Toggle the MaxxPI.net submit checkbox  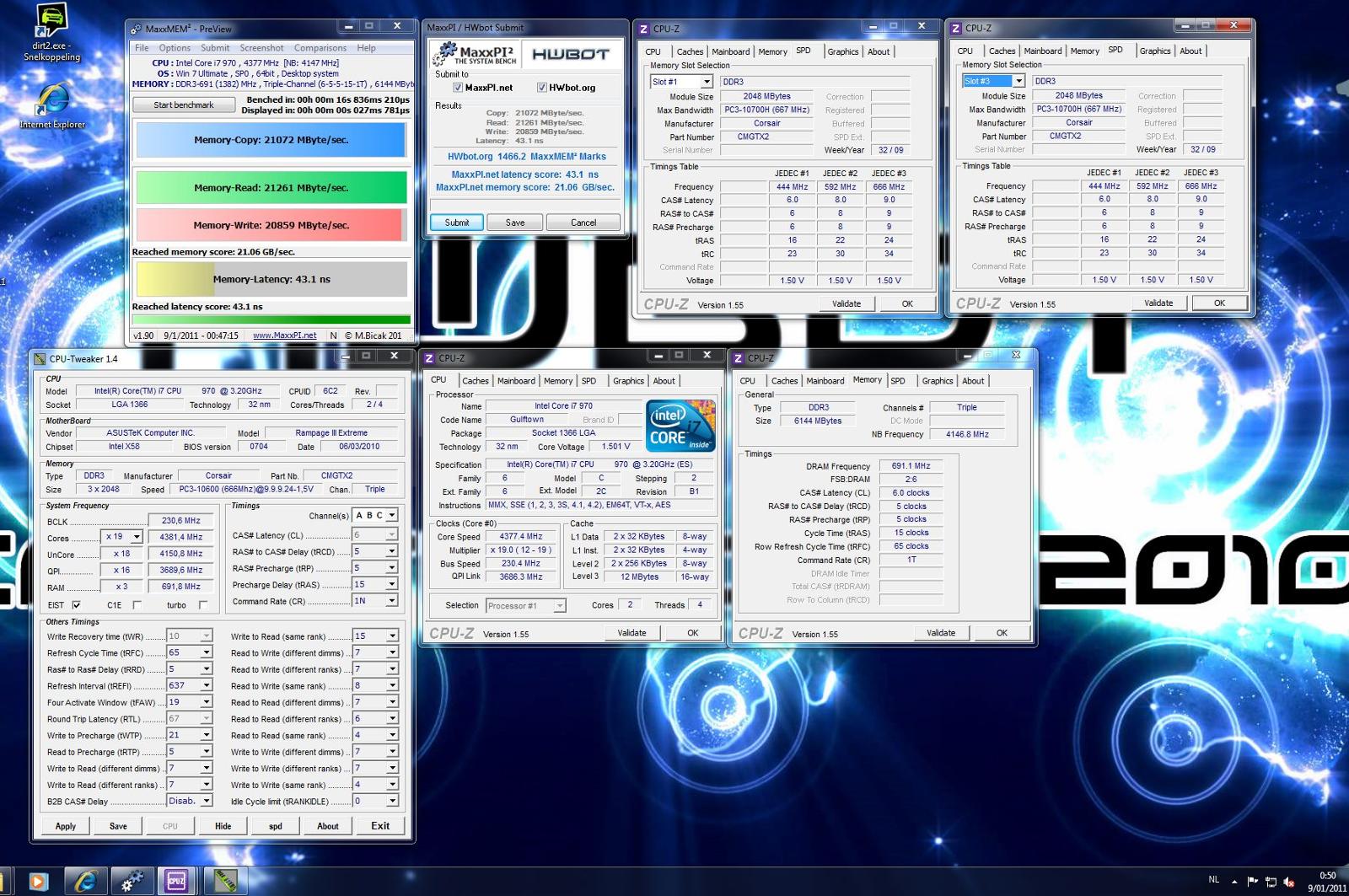pos(458,88)
